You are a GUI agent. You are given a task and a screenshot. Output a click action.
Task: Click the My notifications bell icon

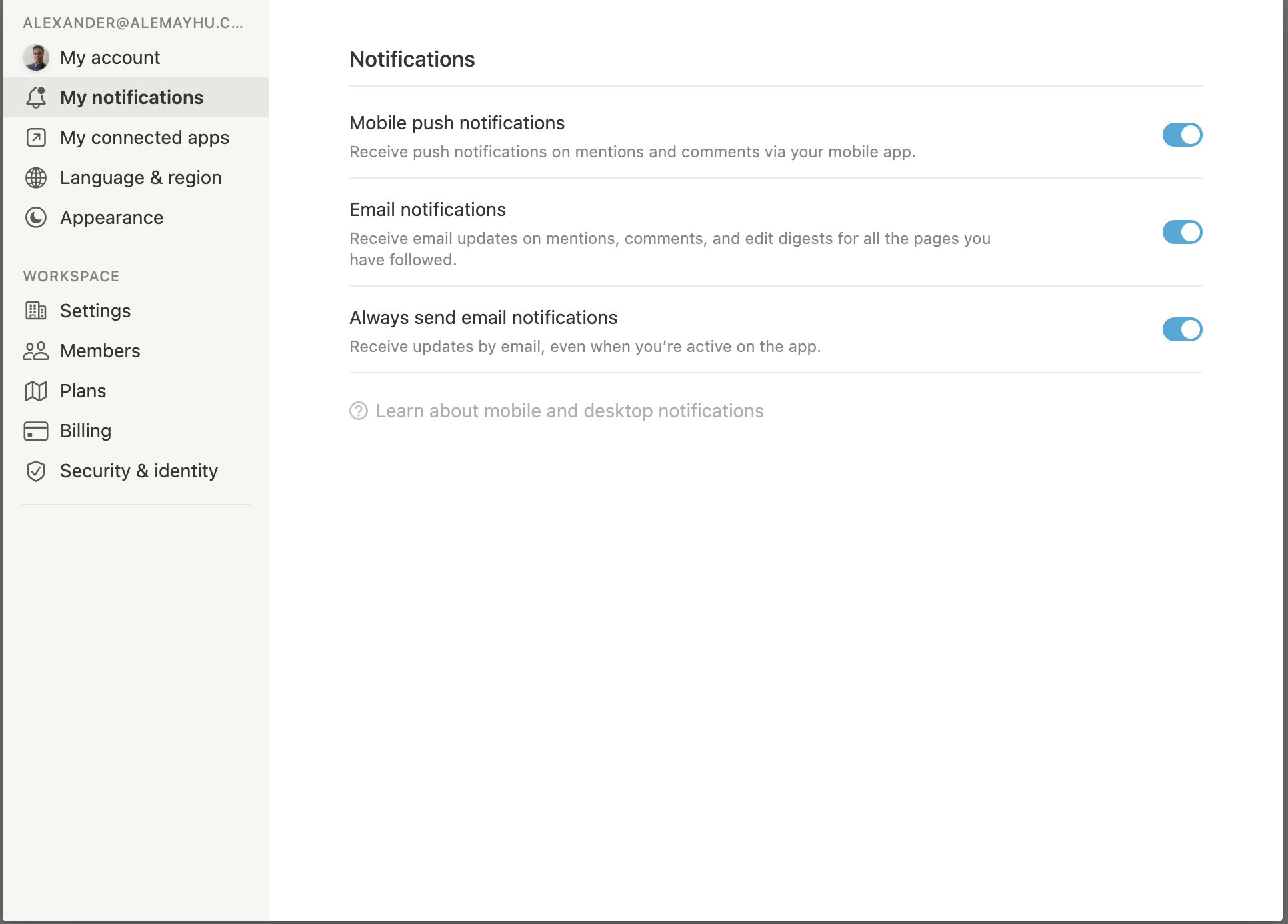(x=36, y=97)
